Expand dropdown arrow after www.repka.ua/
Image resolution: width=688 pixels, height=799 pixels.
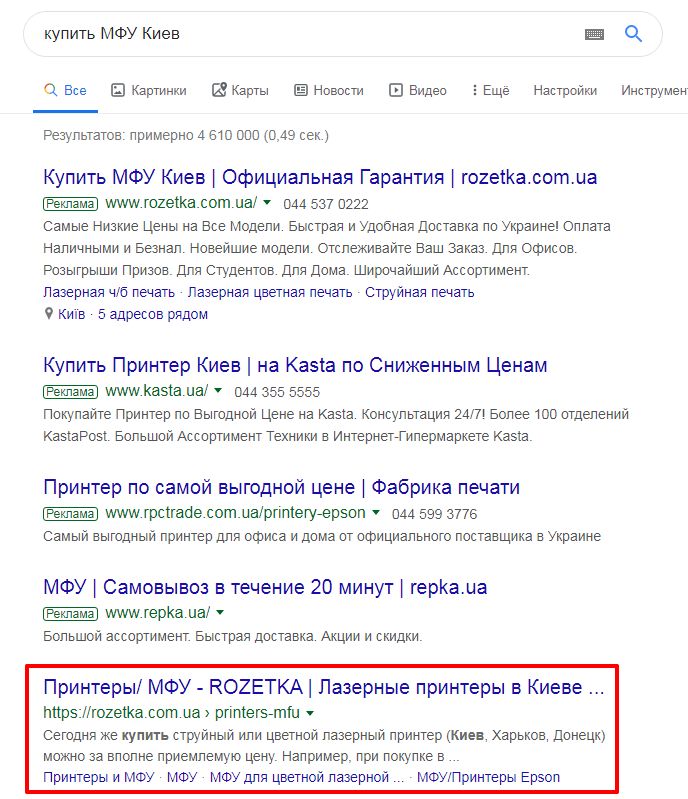pos(220,612)
